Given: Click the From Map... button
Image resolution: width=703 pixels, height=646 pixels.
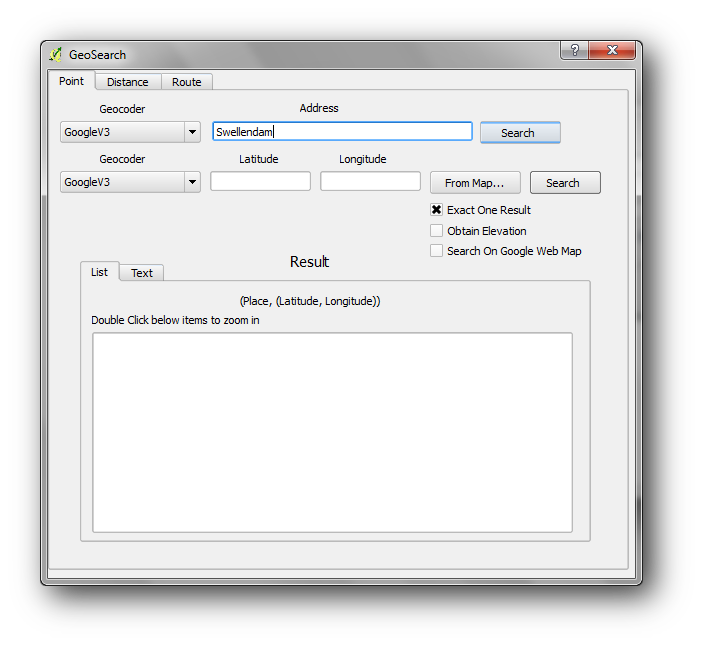Looking at the screenshot, I should tap(475, 182).
